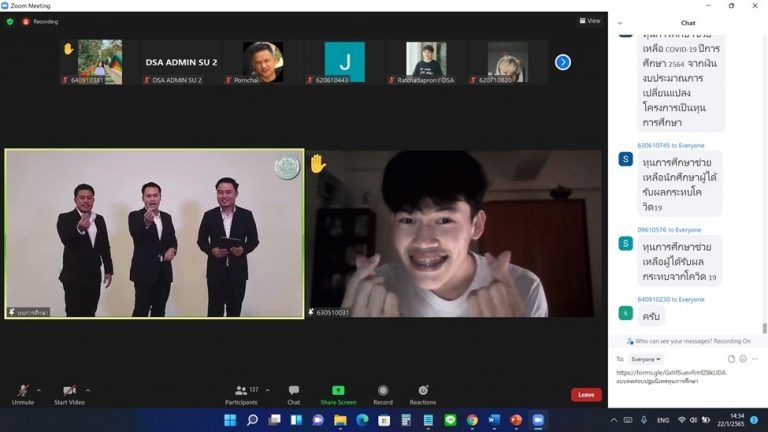Leave the meeting
This screenshot has height=432, width=768.
[586, 395]
